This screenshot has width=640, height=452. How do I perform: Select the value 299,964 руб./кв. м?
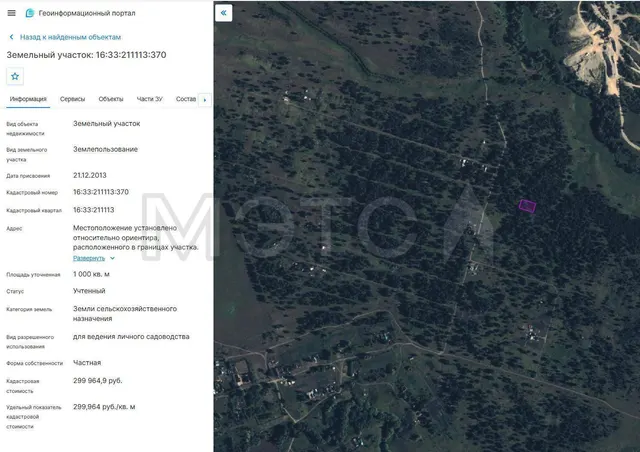click(x=104, y=407)
